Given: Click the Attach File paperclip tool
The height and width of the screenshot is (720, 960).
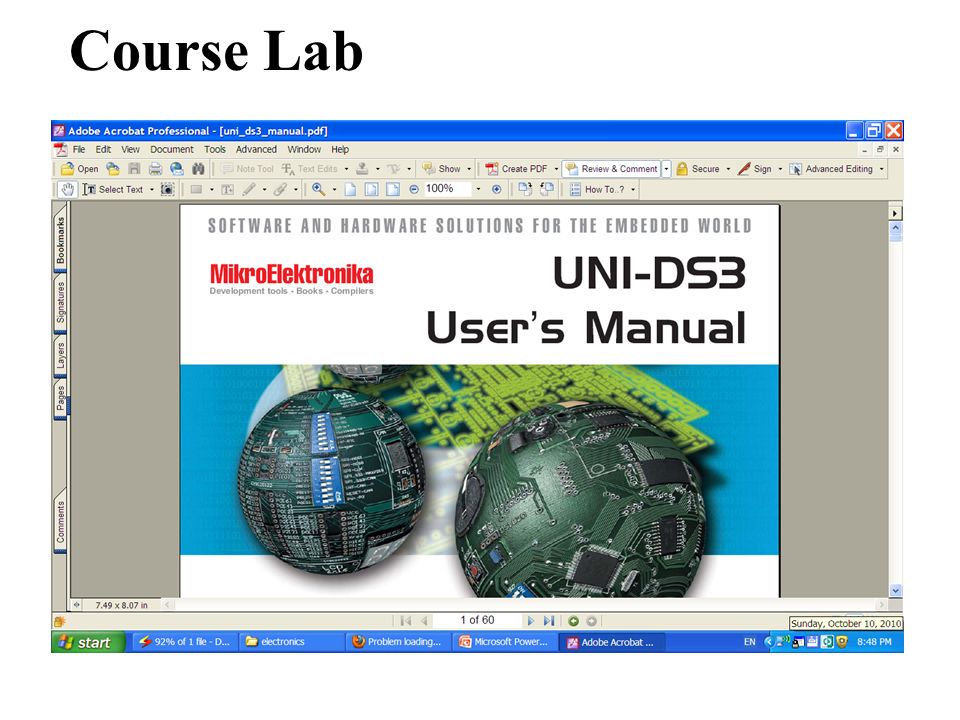Looking at the screenshot, I should point(280,190).
